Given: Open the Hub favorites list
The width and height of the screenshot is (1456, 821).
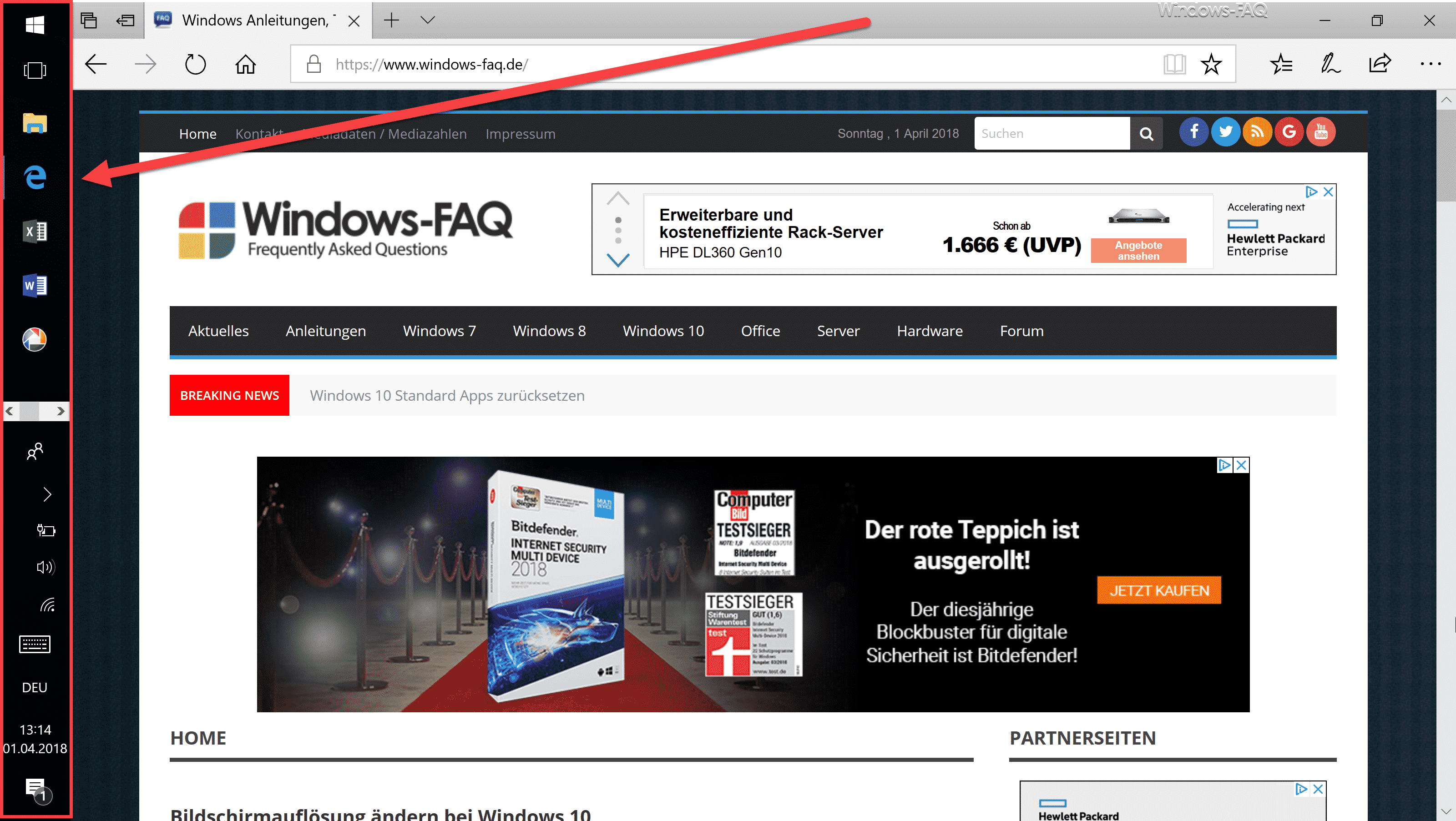Looking at the screenshot, I should [x=1281, y=65].
